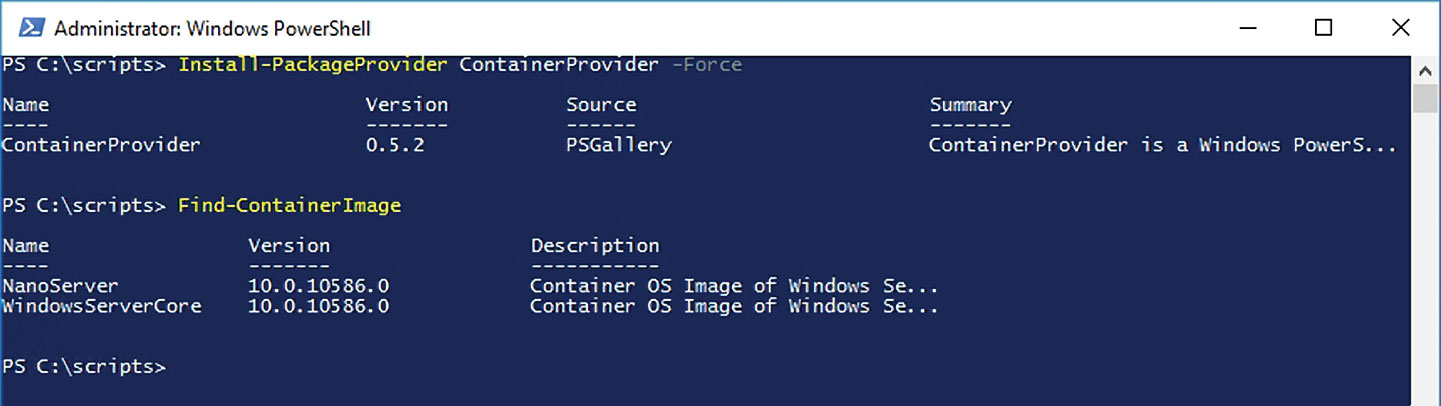Click the Description column header

click(x=595, y=246)
